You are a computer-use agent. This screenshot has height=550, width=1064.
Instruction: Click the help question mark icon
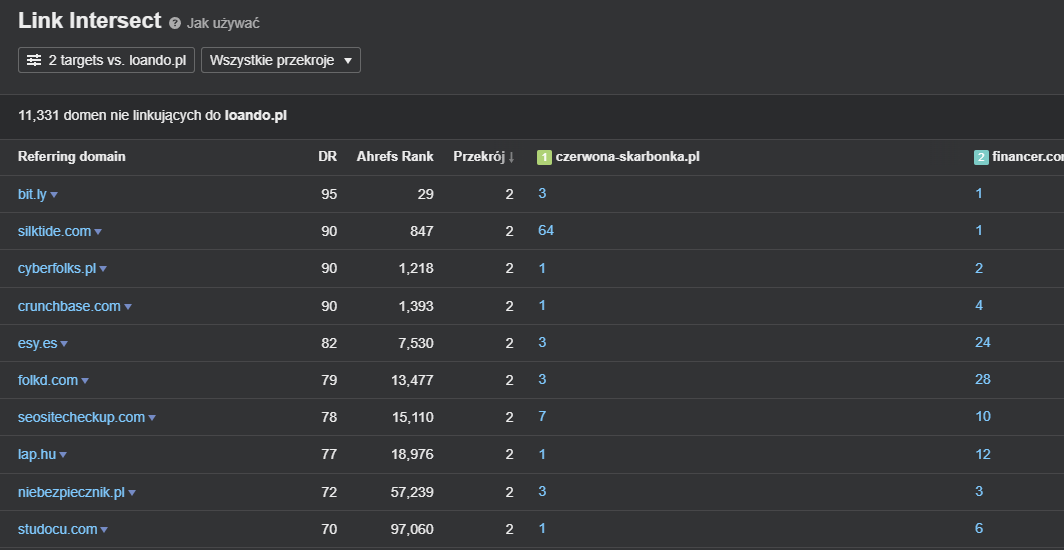175,23
